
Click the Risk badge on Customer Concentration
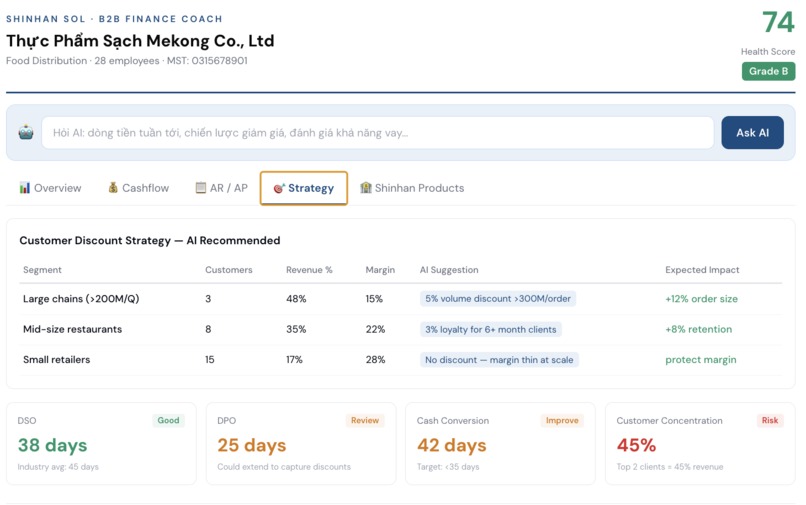[770, 420]
